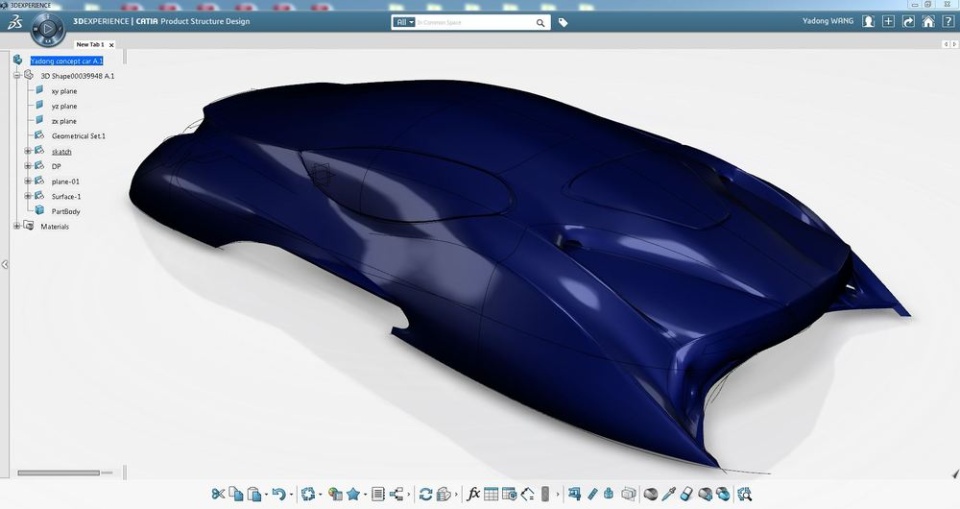Click the 3DS logo in top-left corner

(x=15, y=23)
